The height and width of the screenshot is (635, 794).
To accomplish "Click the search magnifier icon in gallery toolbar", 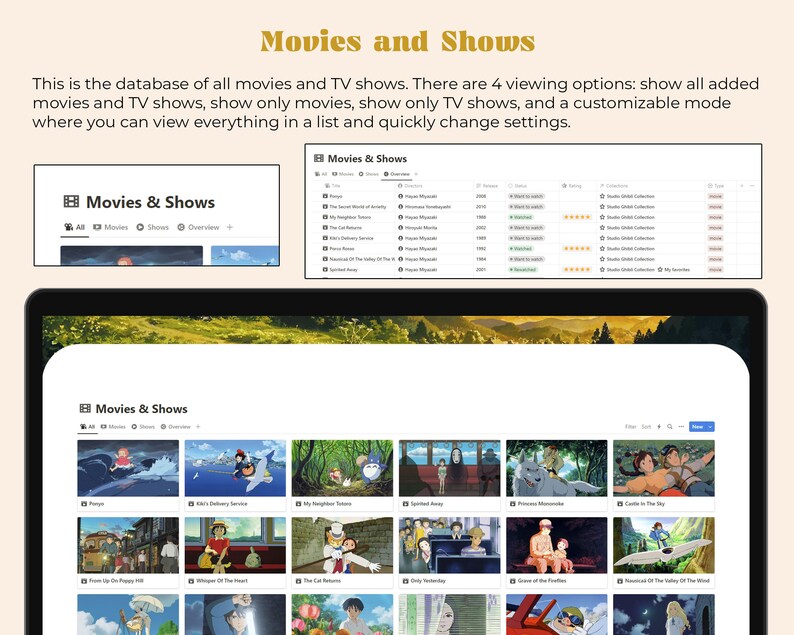I will click(669, 427).
